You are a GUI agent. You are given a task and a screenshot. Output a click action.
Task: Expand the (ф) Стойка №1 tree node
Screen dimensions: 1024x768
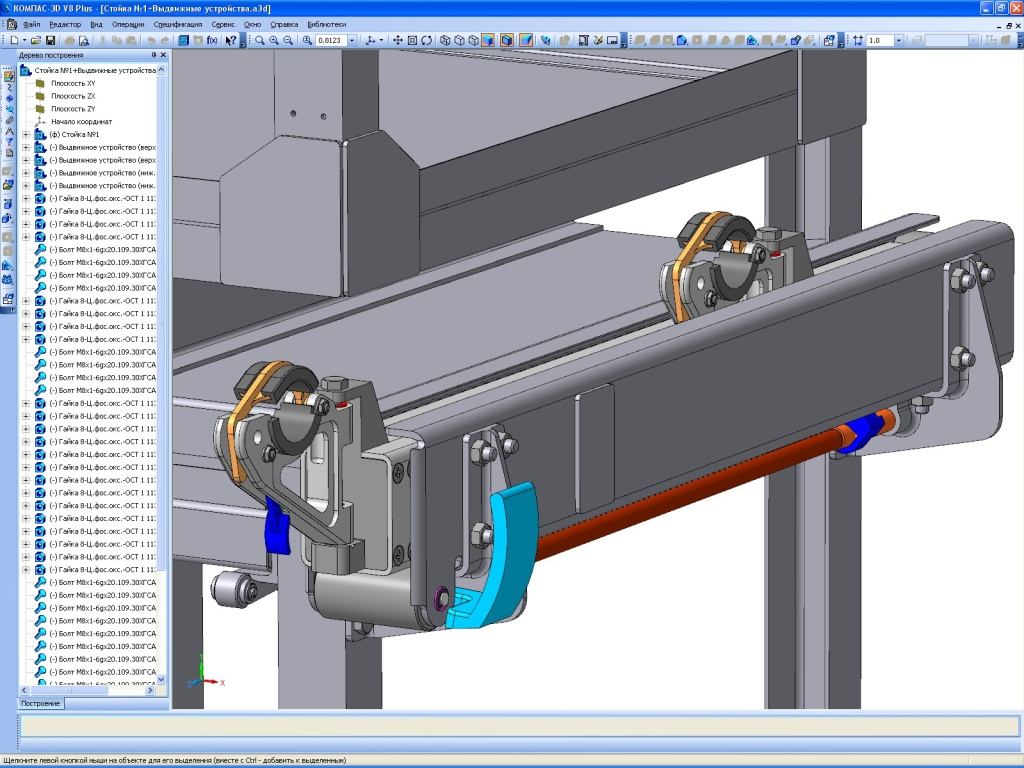pos(26,134)
